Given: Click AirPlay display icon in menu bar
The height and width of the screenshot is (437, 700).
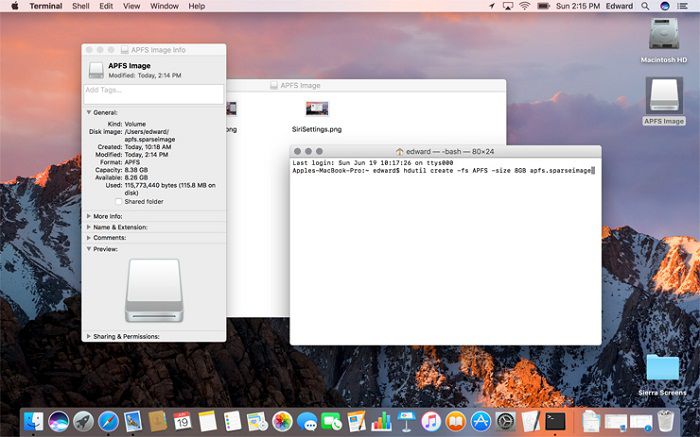Looking at the screenshot, I should [x=508, y=6].
